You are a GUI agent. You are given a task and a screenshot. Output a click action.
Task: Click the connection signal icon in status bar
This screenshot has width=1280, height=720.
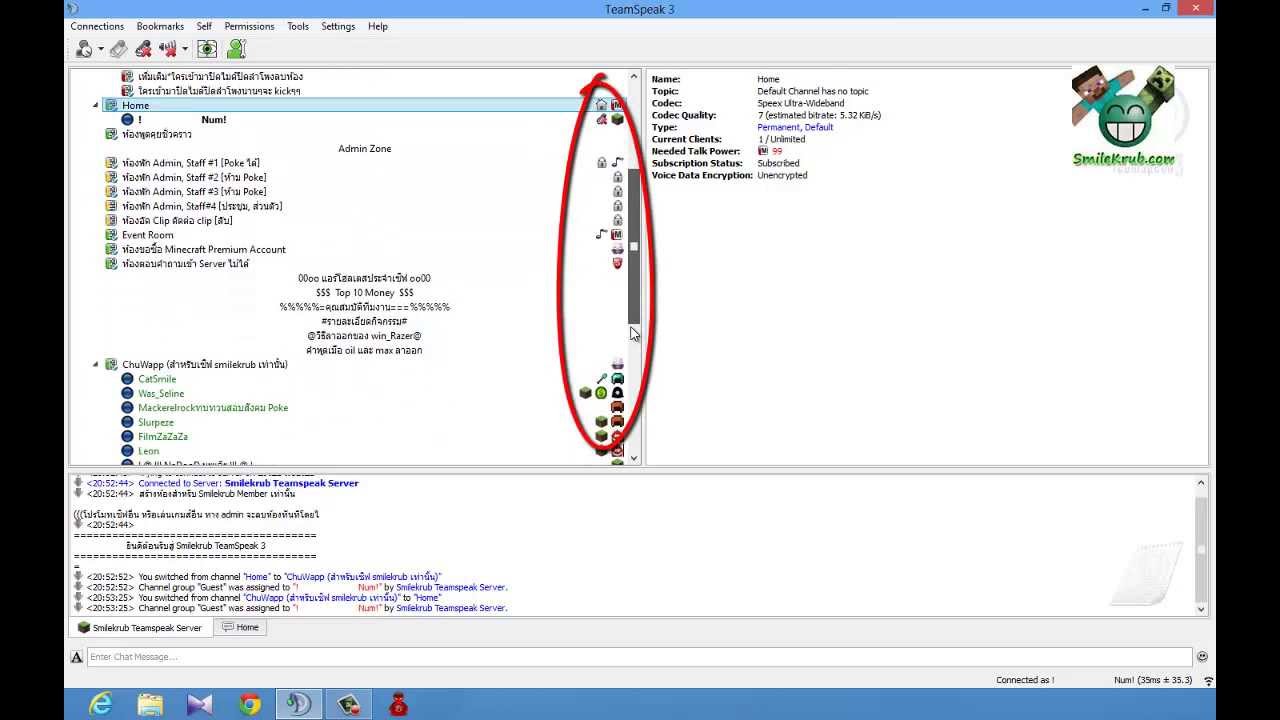click(1209, 681)
